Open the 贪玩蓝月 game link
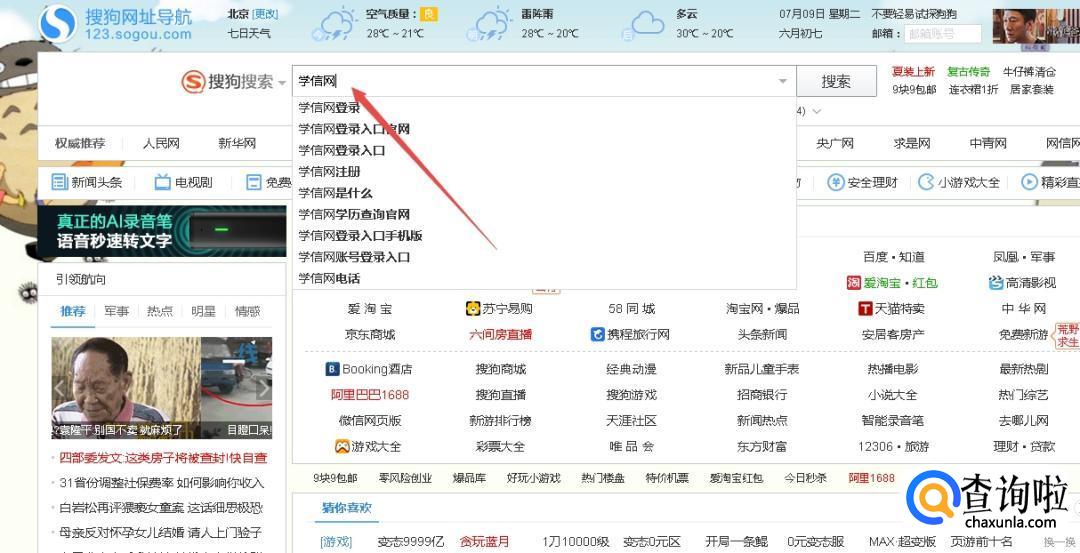 point(484,541)
